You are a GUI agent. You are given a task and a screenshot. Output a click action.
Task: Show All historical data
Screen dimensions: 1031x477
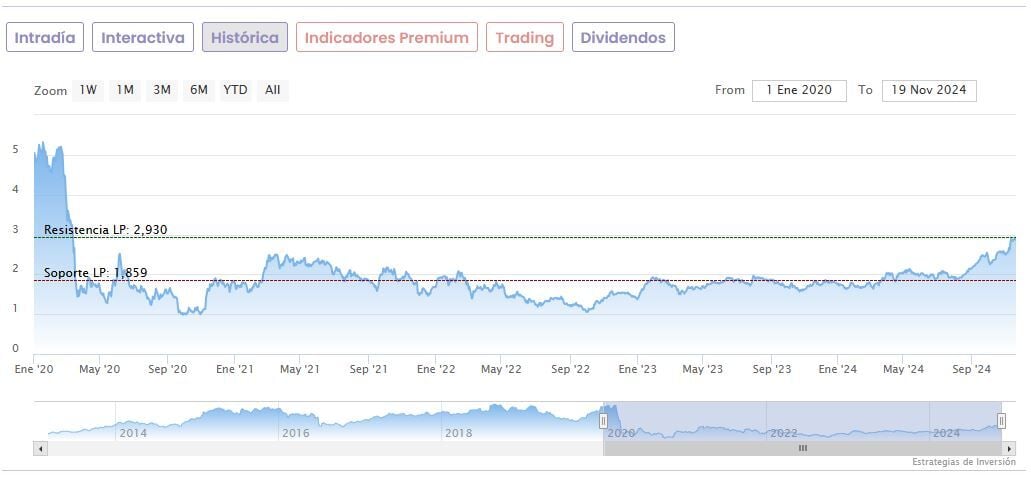[x=272, y=90]
